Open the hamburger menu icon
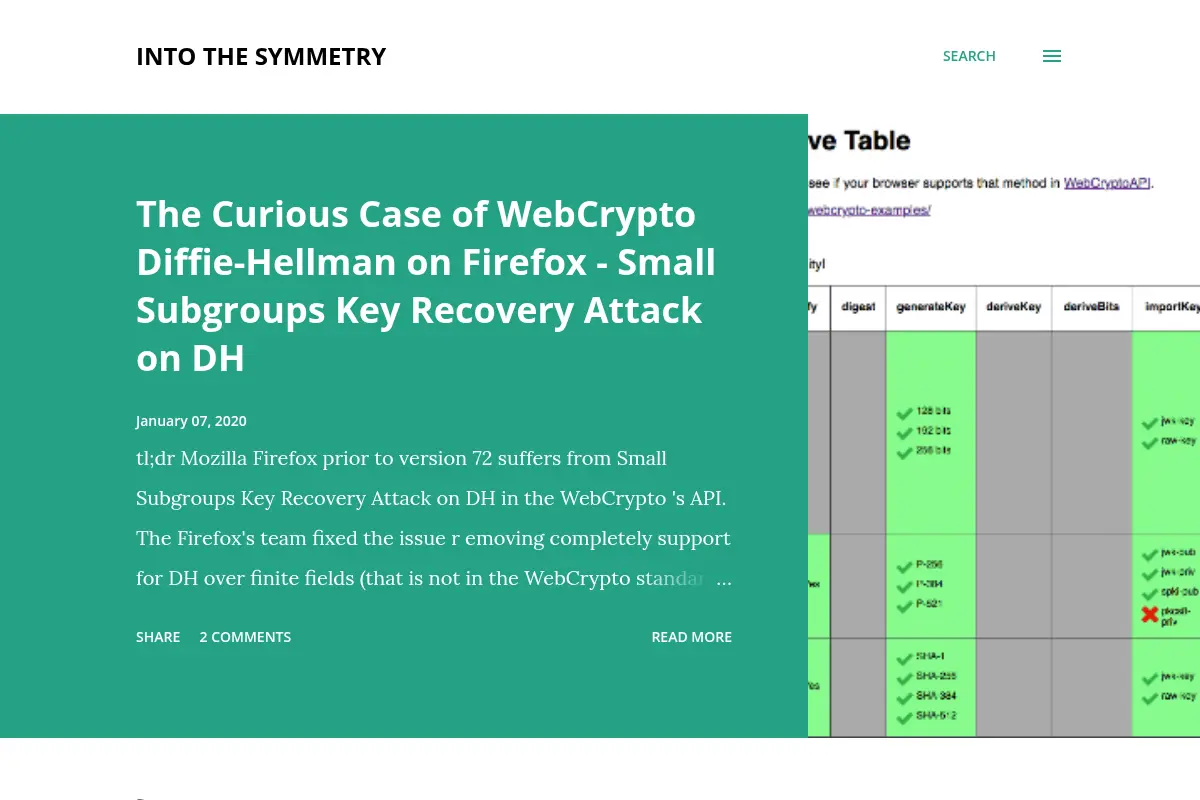 point(1052,56)
